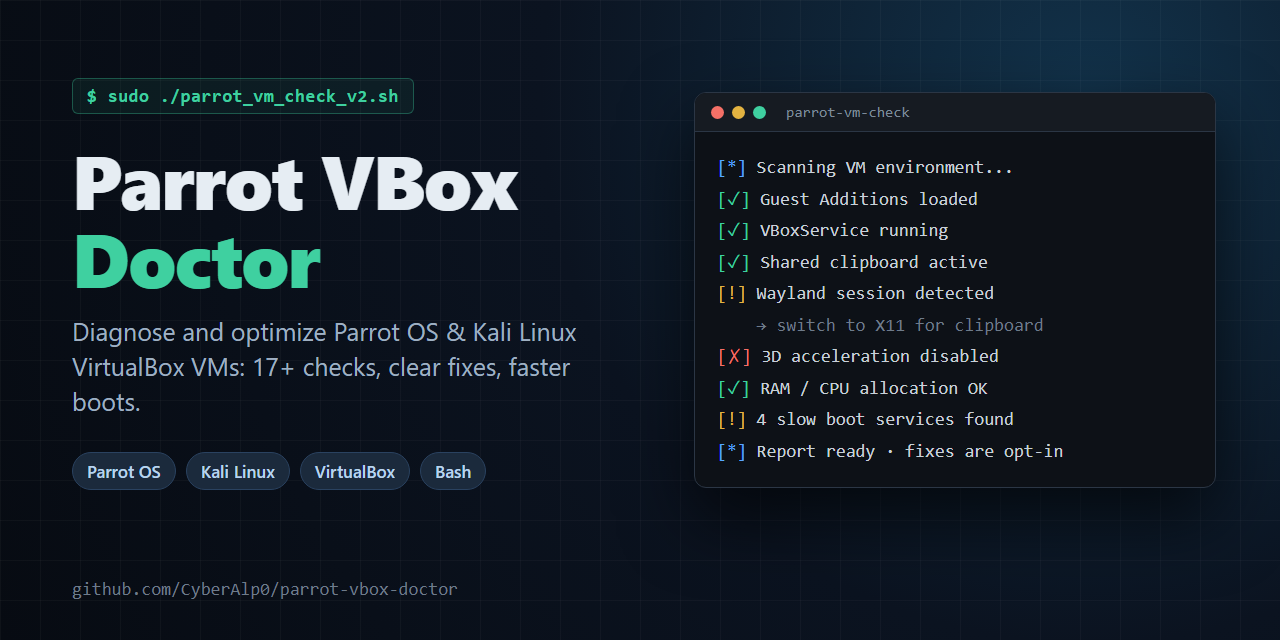Click the checkmark beside VBoxService running
Viewport: 1280px width, 640px height.
pos(734,230)
